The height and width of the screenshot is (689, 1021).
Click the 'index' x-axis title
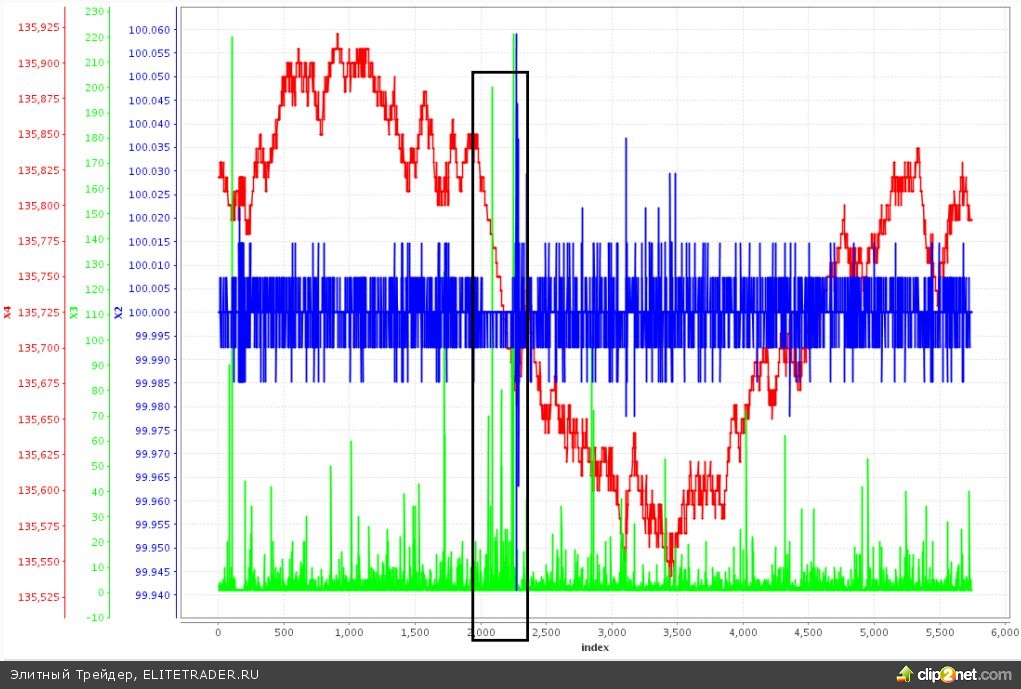coord(594,647)
